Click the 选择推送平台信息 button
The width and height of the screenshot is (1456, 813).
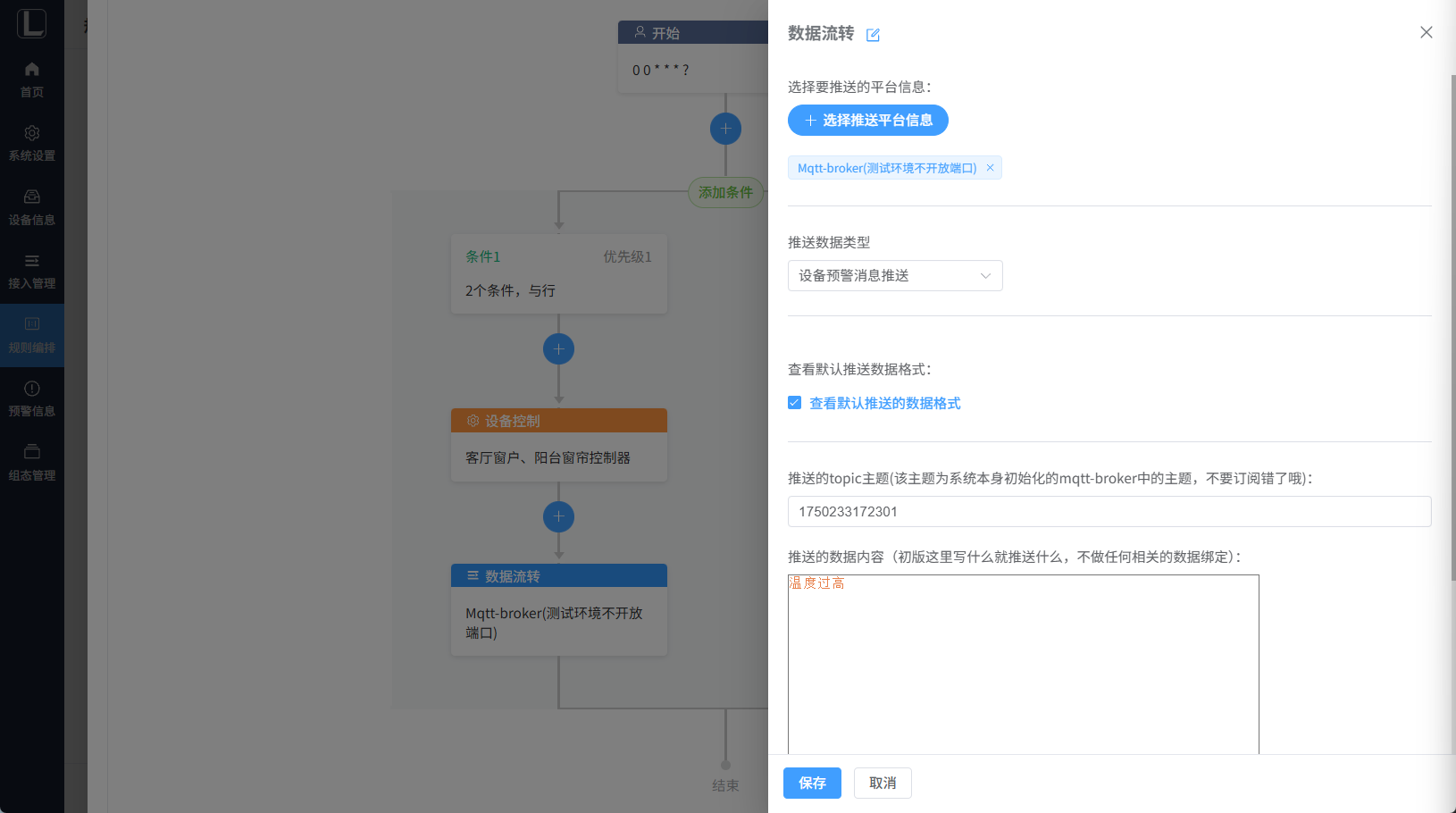coord(867,121)
